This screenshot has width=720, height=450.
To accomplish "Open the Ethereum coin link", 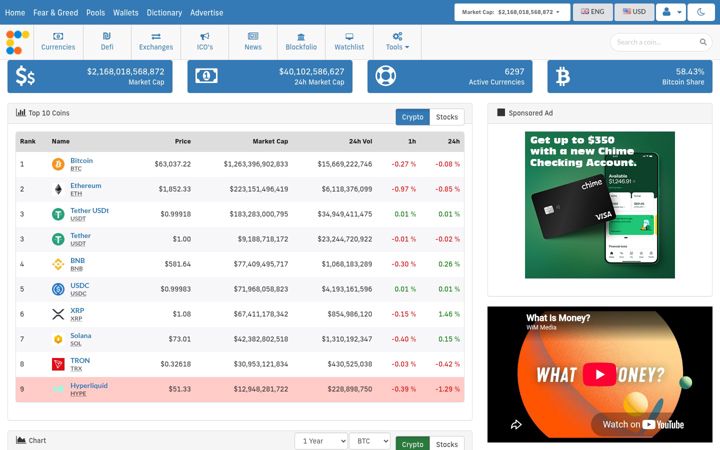I will pos(85,186).
